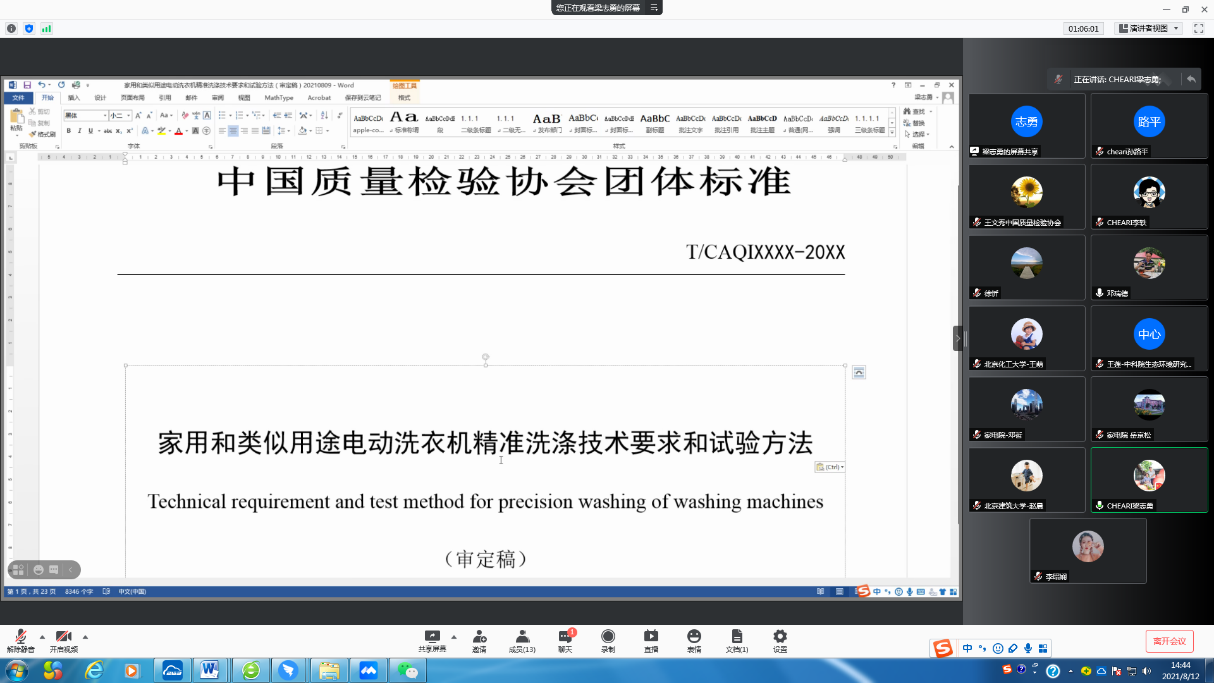Expand the arrow next to 开启视频

point(85,636)
